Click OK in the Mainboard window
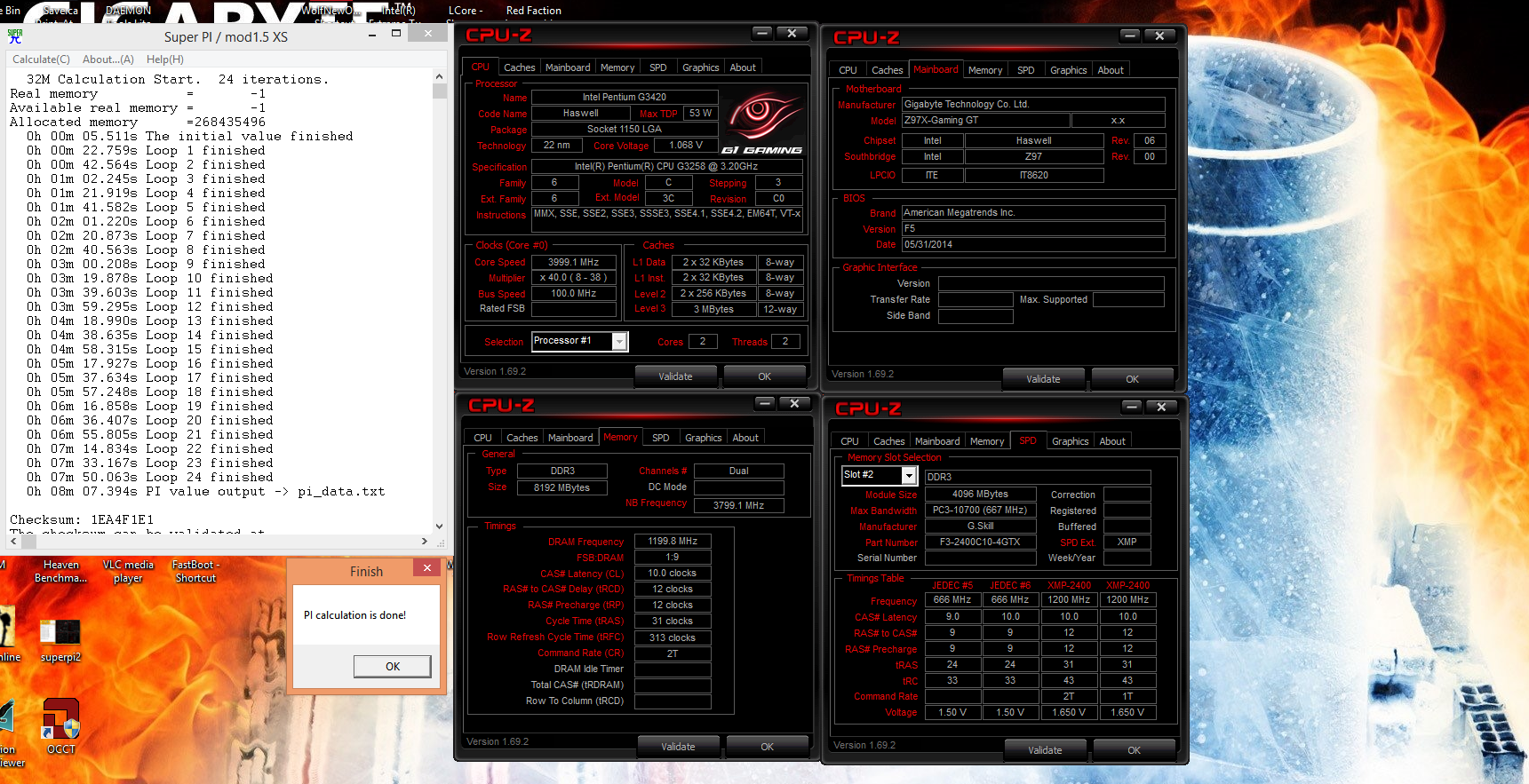Image resolution: width=1529 pixels, height=784 pixels. pyautogui.click(x=1132, y=379)
